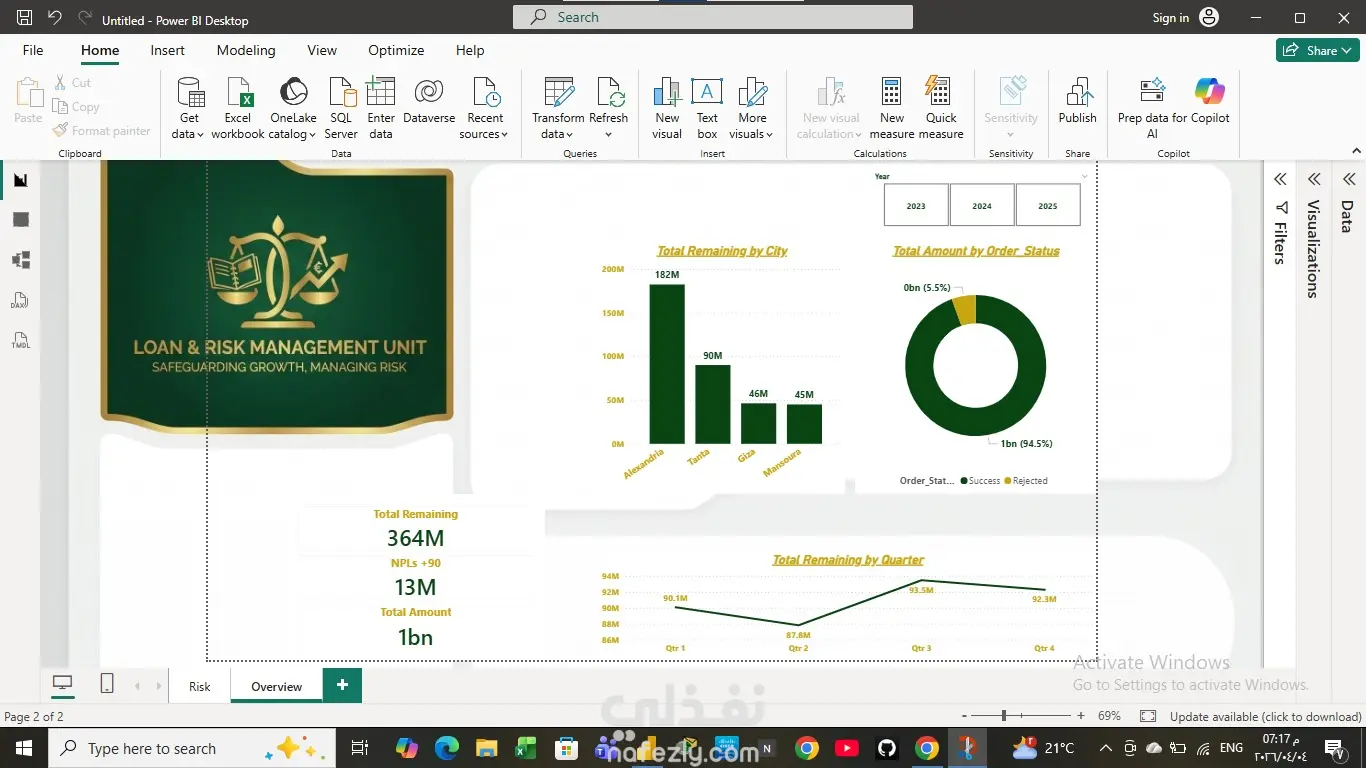Insert a New visual
The width and height of the screenshot is (1366, 768).
point(667,108)
